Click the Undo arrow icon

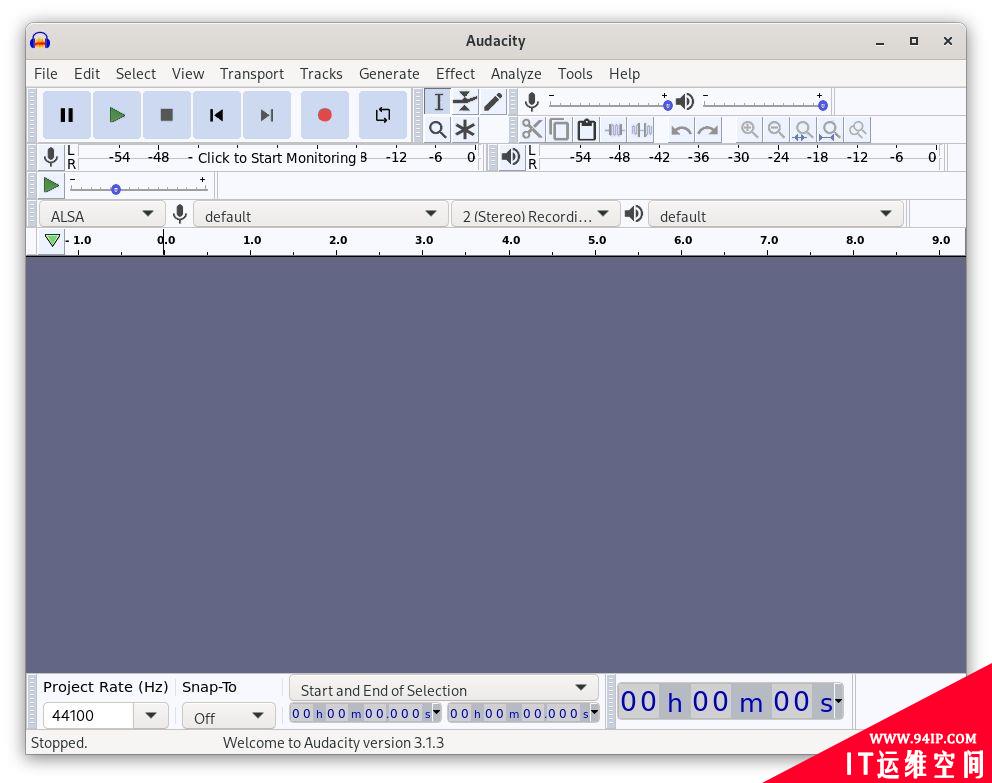click(681, 130)
